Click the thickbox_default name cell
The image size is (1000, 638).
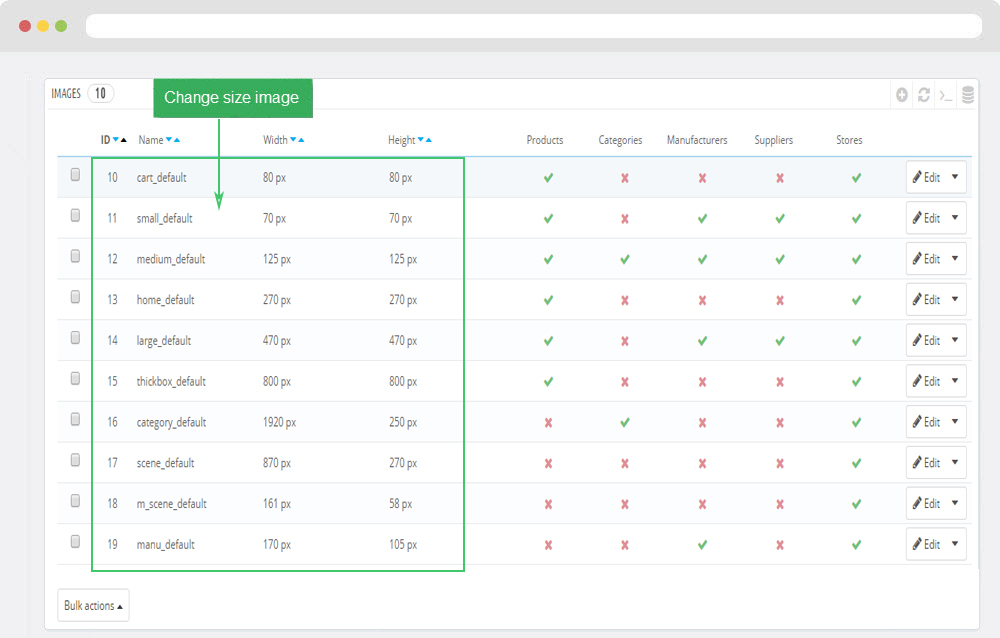[x=171, y=382]
